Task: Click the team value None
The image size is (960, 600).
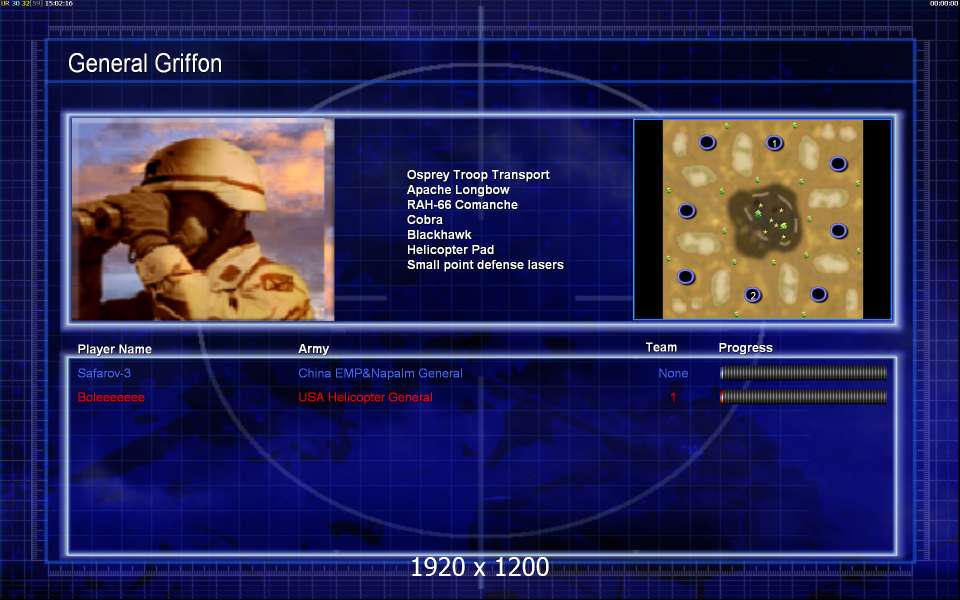Action: tap(673, 373)
